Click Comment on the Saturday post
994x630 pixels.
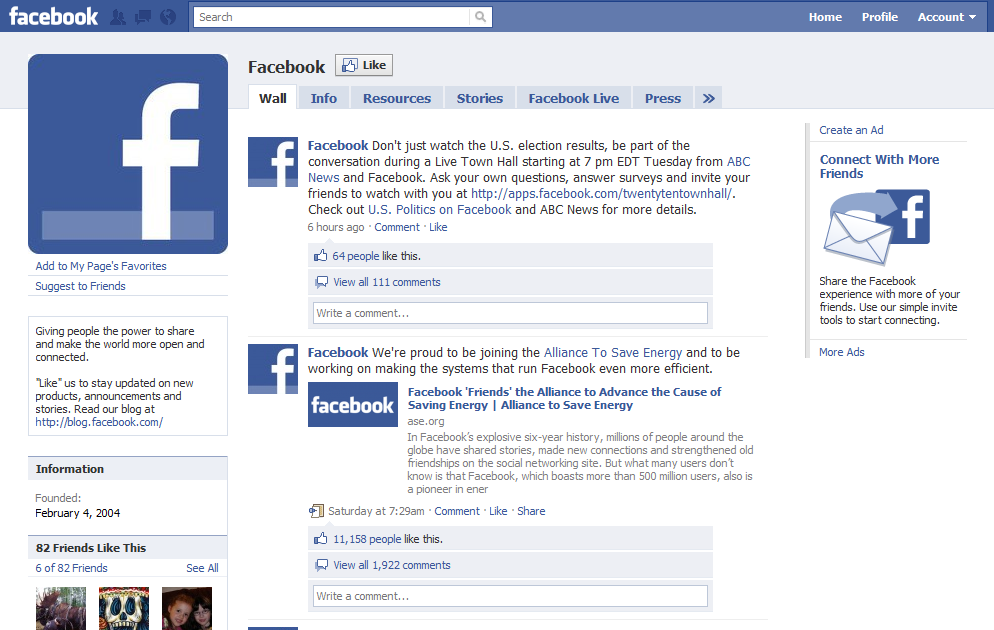(457, 511)
